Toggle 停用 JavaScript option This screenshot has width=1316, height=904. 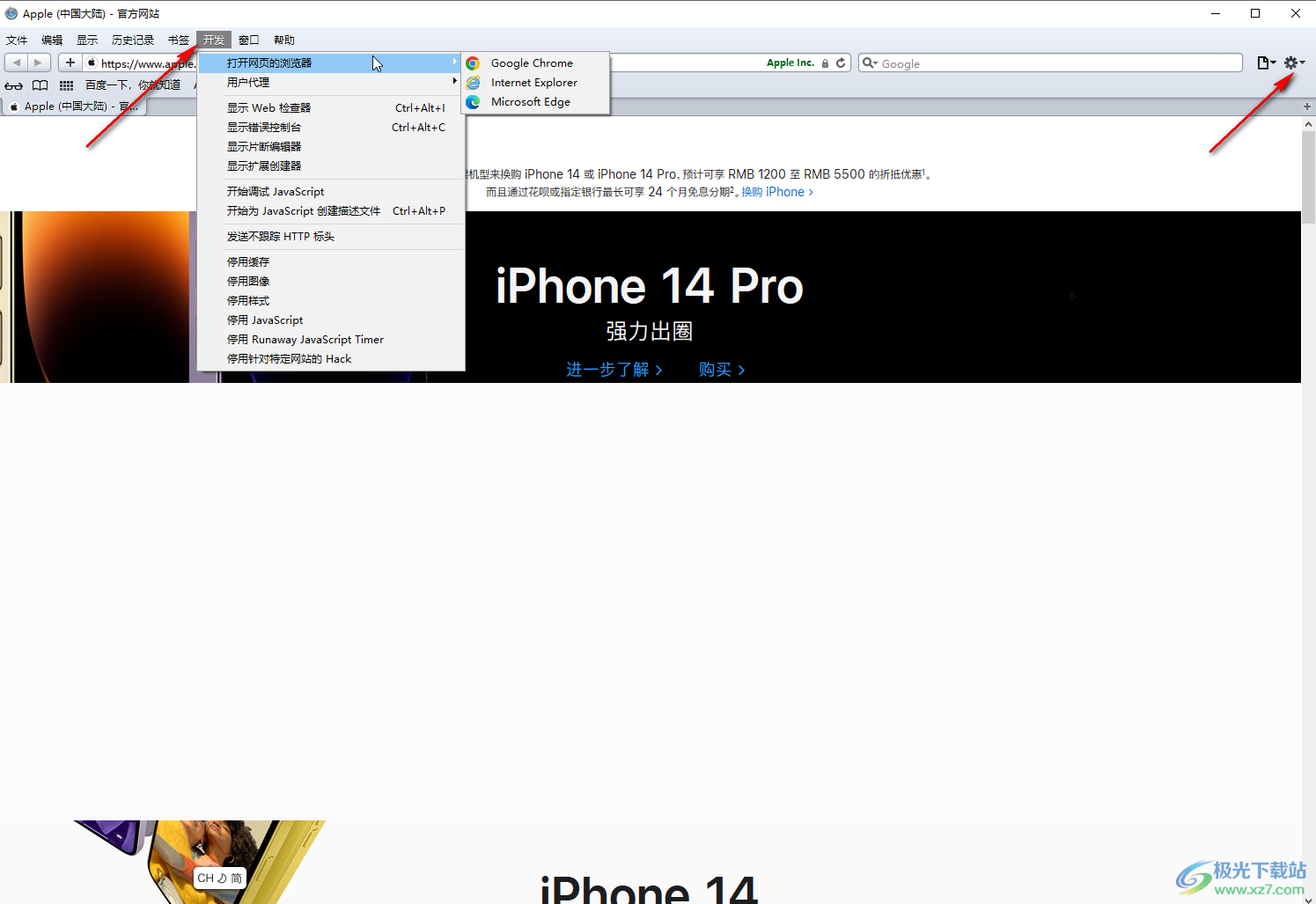pos(330,320)
